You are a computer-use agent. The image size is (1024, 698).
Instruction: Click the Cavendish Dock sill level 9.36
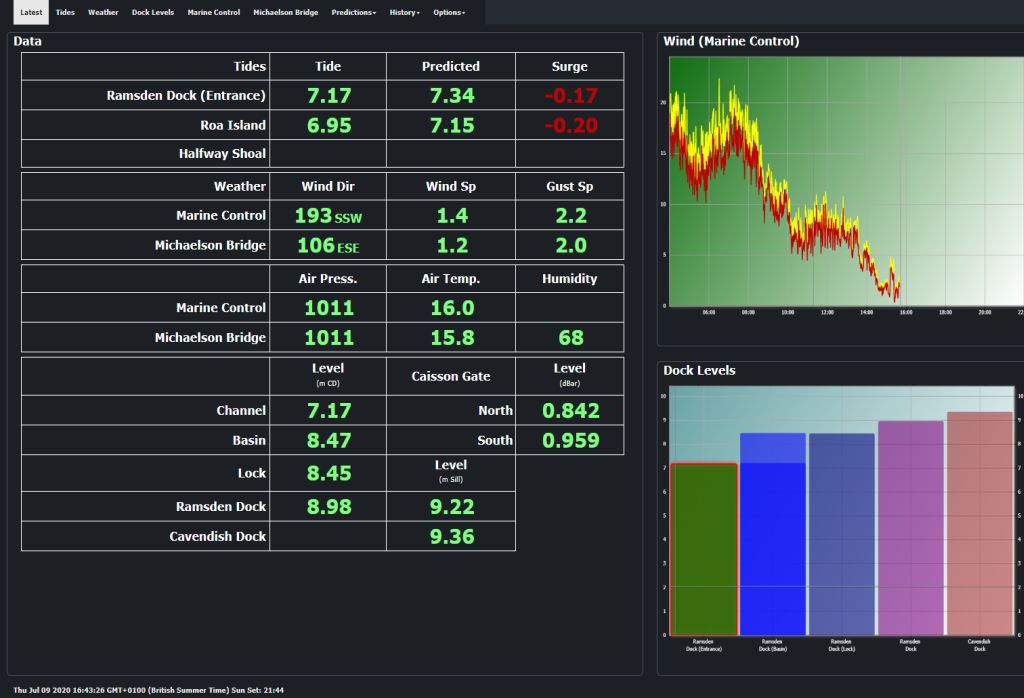pos(450,536)
